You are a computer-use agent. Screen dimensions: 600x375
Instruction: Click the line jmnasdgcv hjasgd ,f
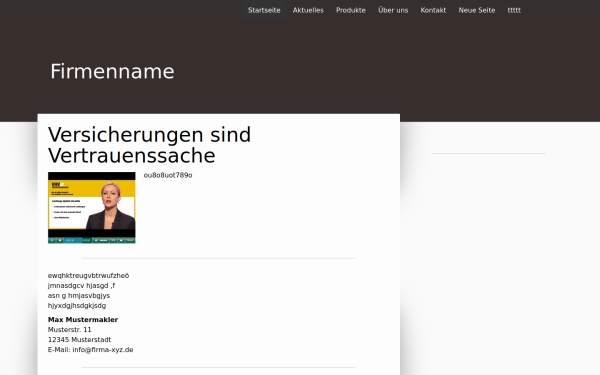click(82, 285)
